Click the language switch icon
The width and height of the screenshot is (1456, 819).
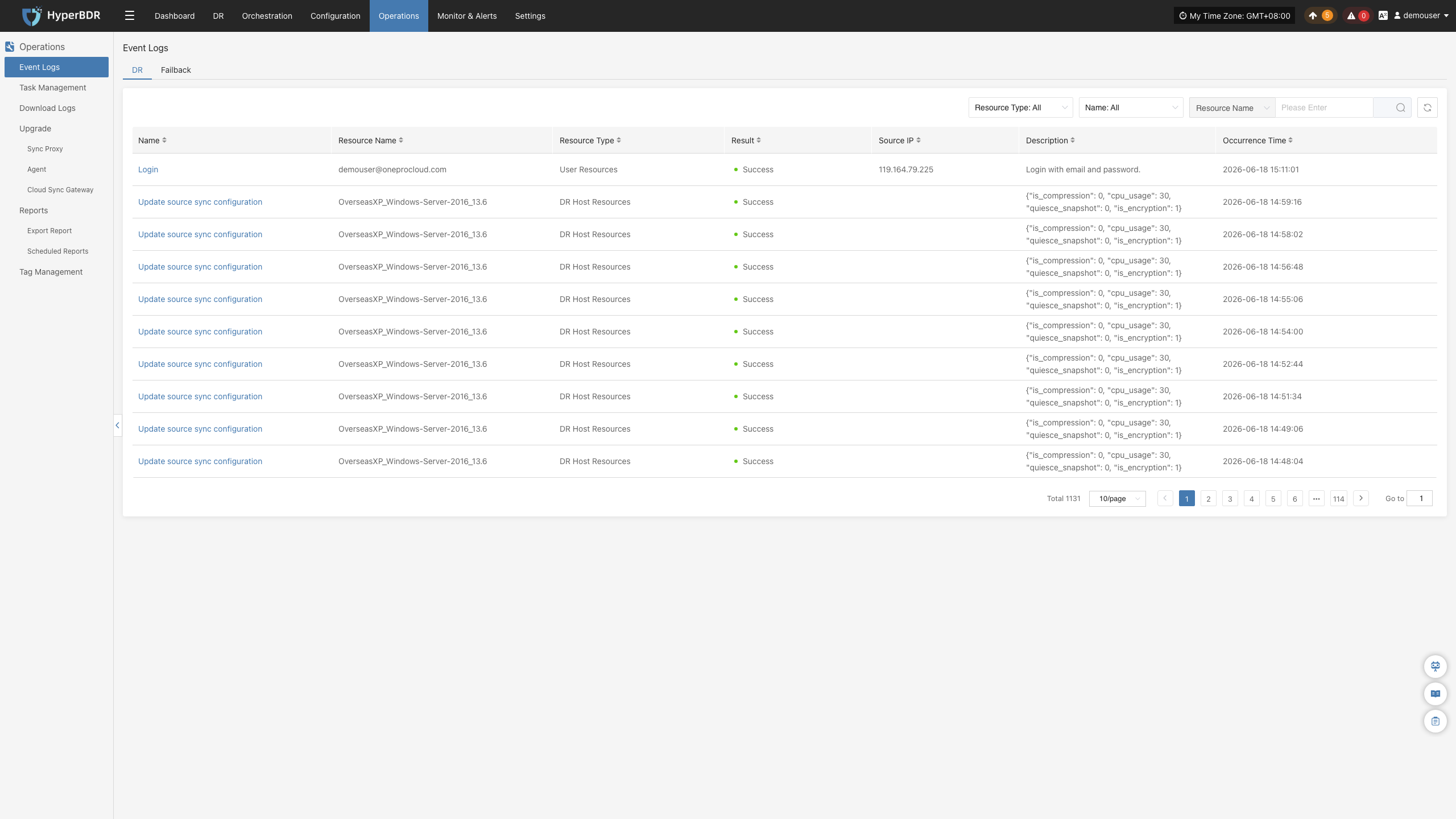(x=1383, y=16)
